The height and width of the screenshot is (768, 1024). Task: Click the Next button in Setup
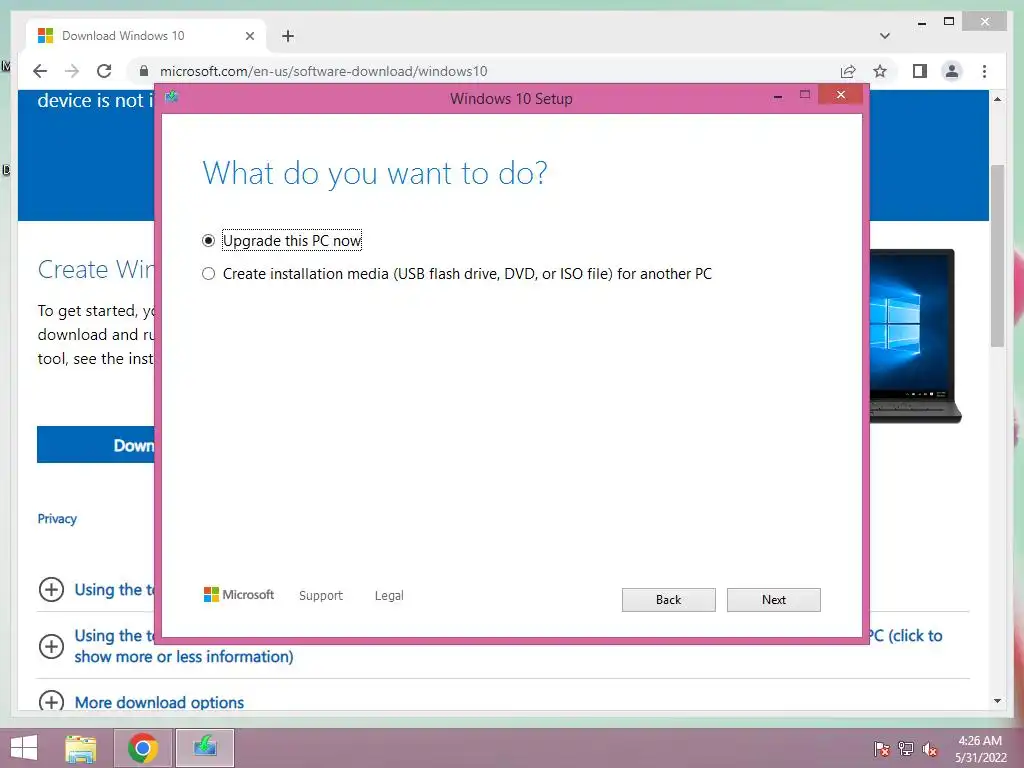tap(773, 600)
